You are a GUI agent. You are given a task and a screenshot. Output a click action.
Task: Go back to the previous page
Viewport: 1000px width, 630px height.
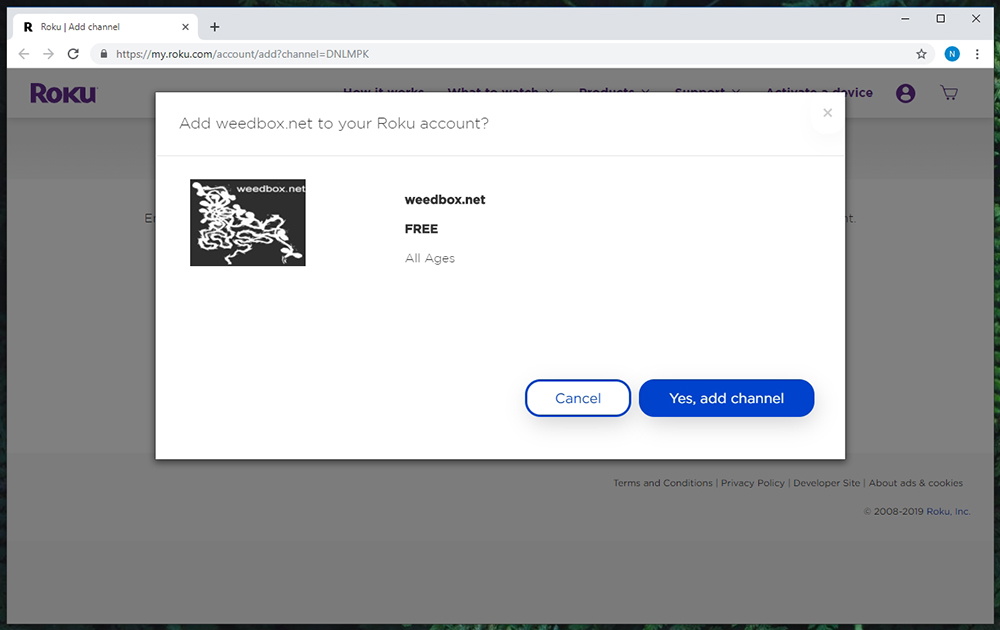point(24,54)
